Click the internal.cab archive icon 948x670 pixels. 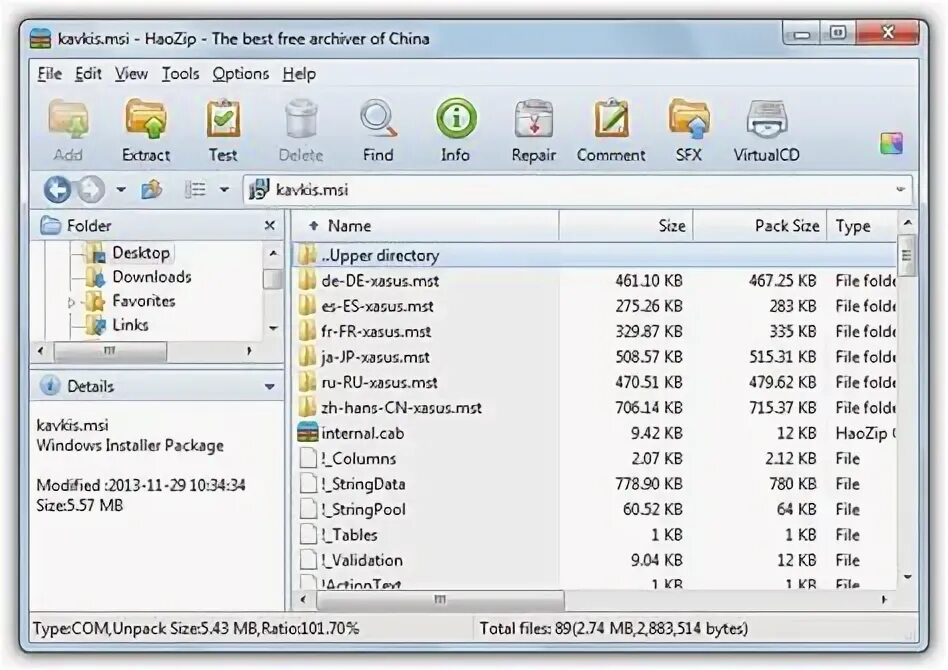click(307, 433)
